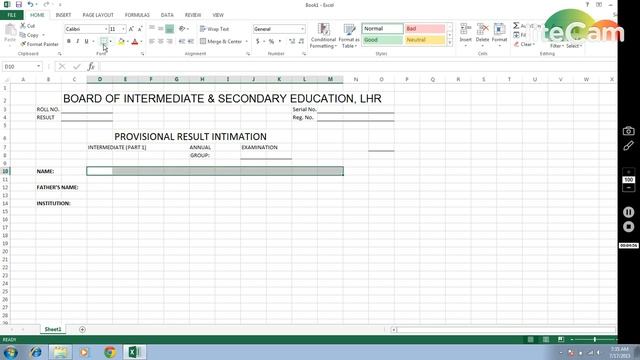The height and width of the screenshot is (360, 640).
Task: Increase font size with the large A
Action: point(131,29)
